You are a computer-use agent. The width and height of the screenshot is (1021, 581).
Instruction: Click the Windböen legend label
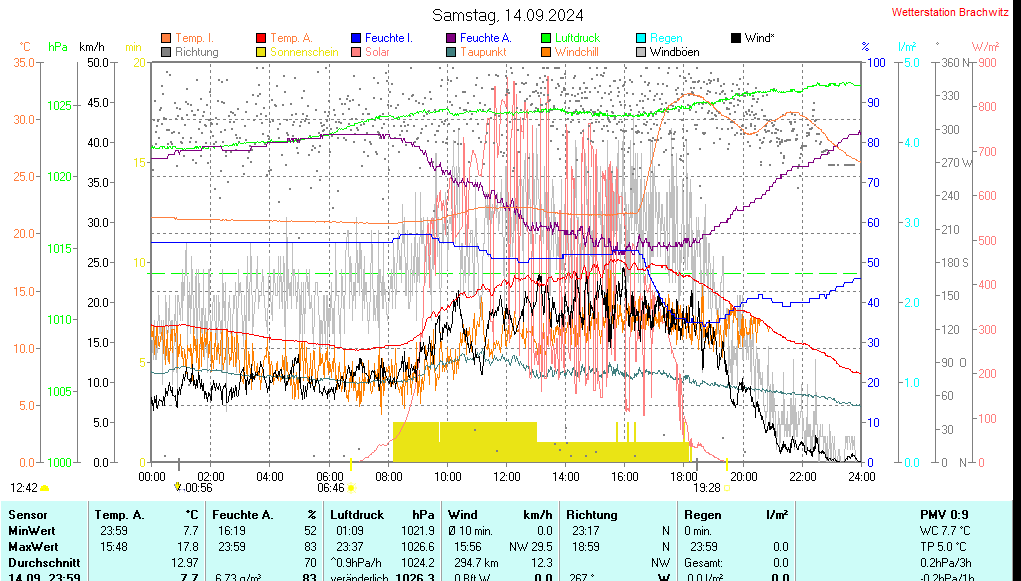[x=674, y=51]
